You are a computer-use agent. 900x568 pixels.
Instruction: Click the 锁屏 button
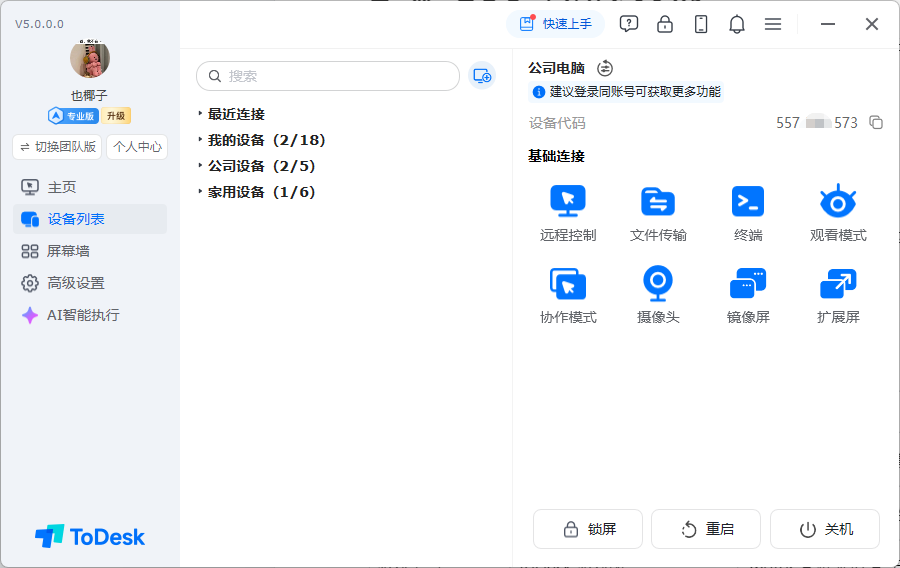(x=588, y=529)
